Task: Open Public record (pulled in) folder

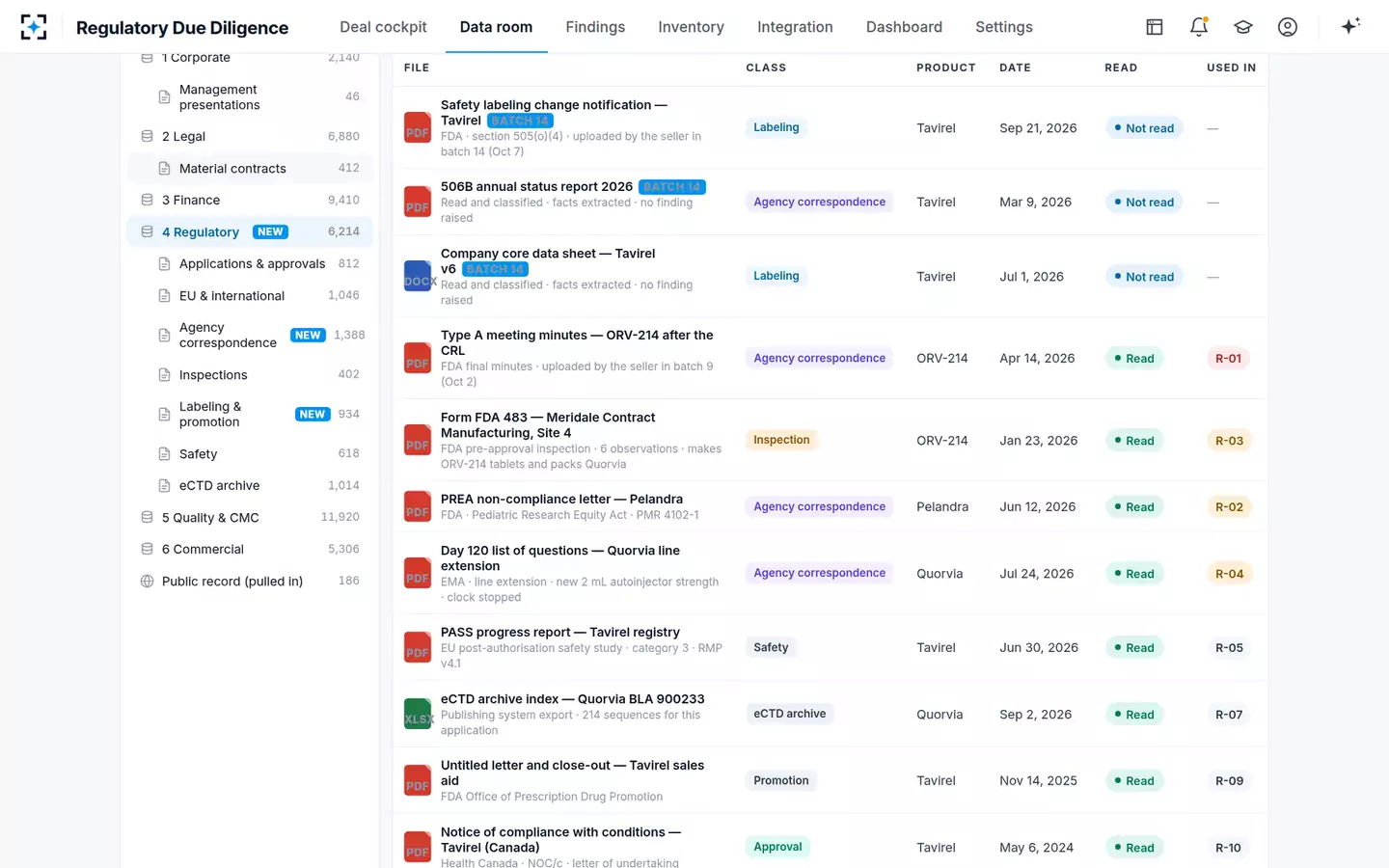Action: point(250,582)
